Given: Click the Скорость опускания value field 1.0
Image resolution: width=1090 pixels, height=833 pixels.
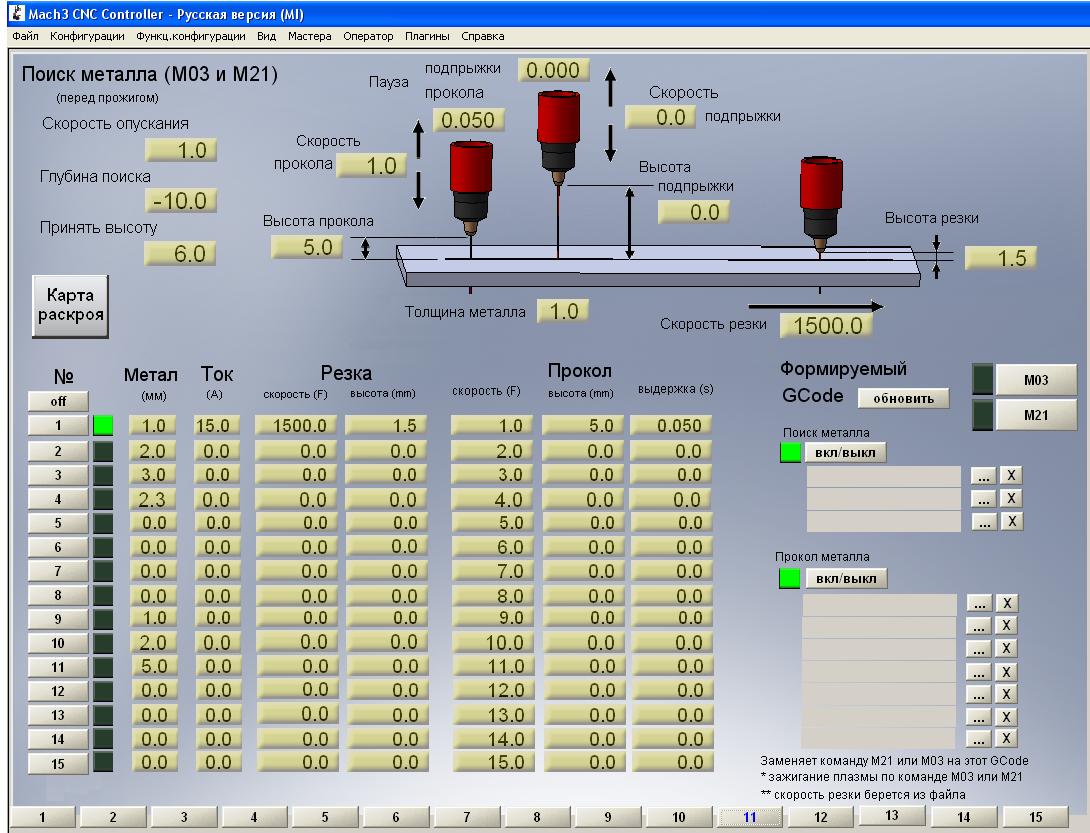Looking at the screenshot, I should click(181, 150).
